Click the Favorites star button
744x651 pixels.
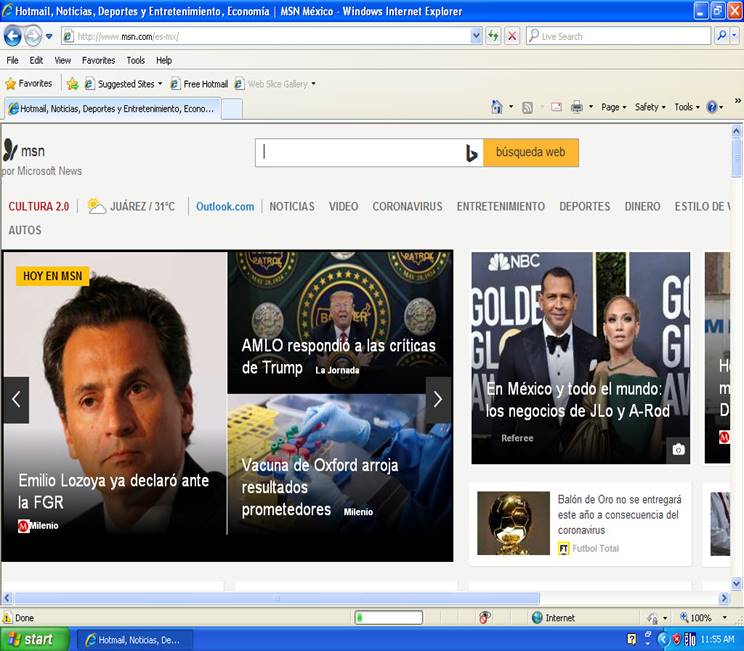pos(29,84)
